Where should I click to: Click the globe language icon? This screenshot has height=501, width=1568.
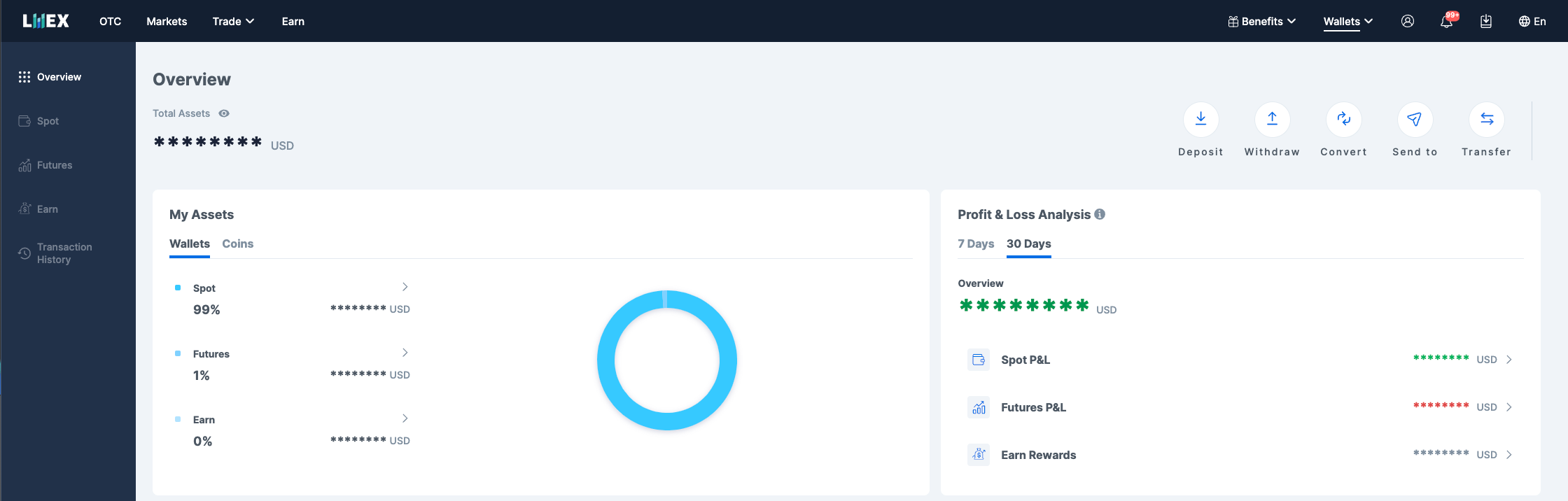point(1524,21)
